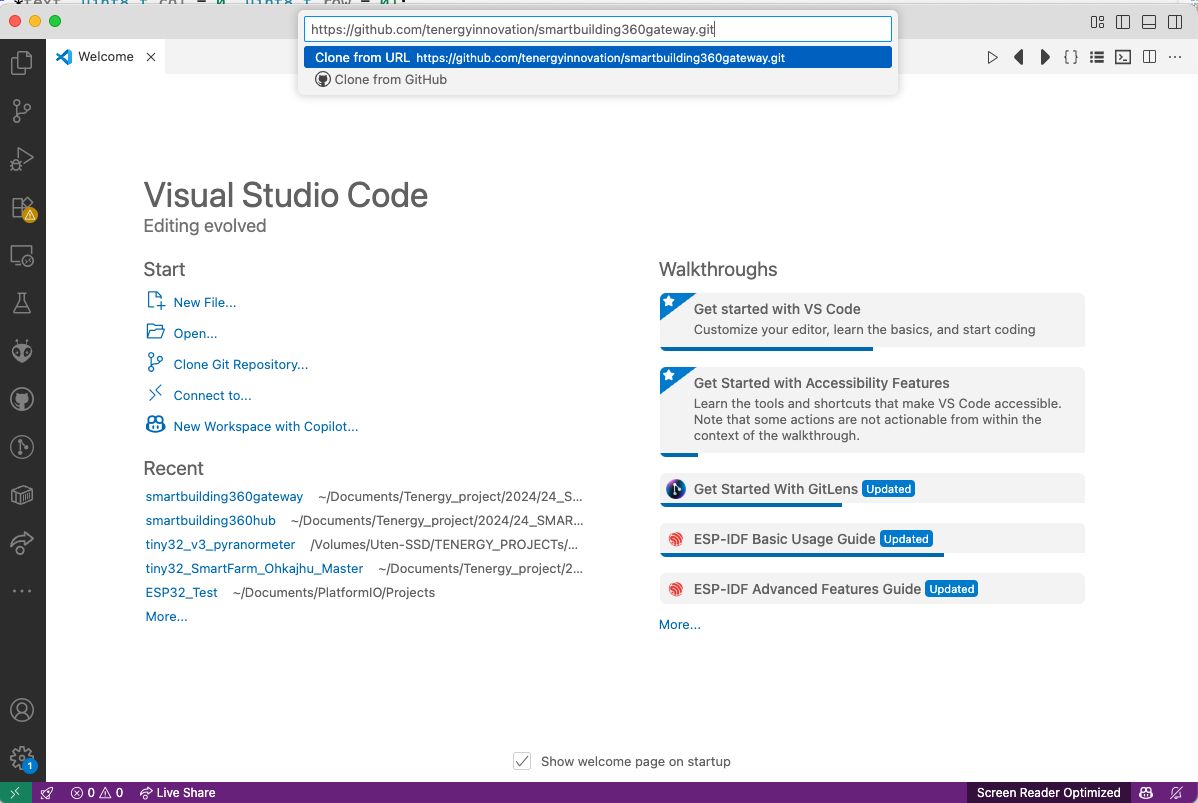Open the Remote Explorer view
This screenshot has height=803, width=1198.
22,256
